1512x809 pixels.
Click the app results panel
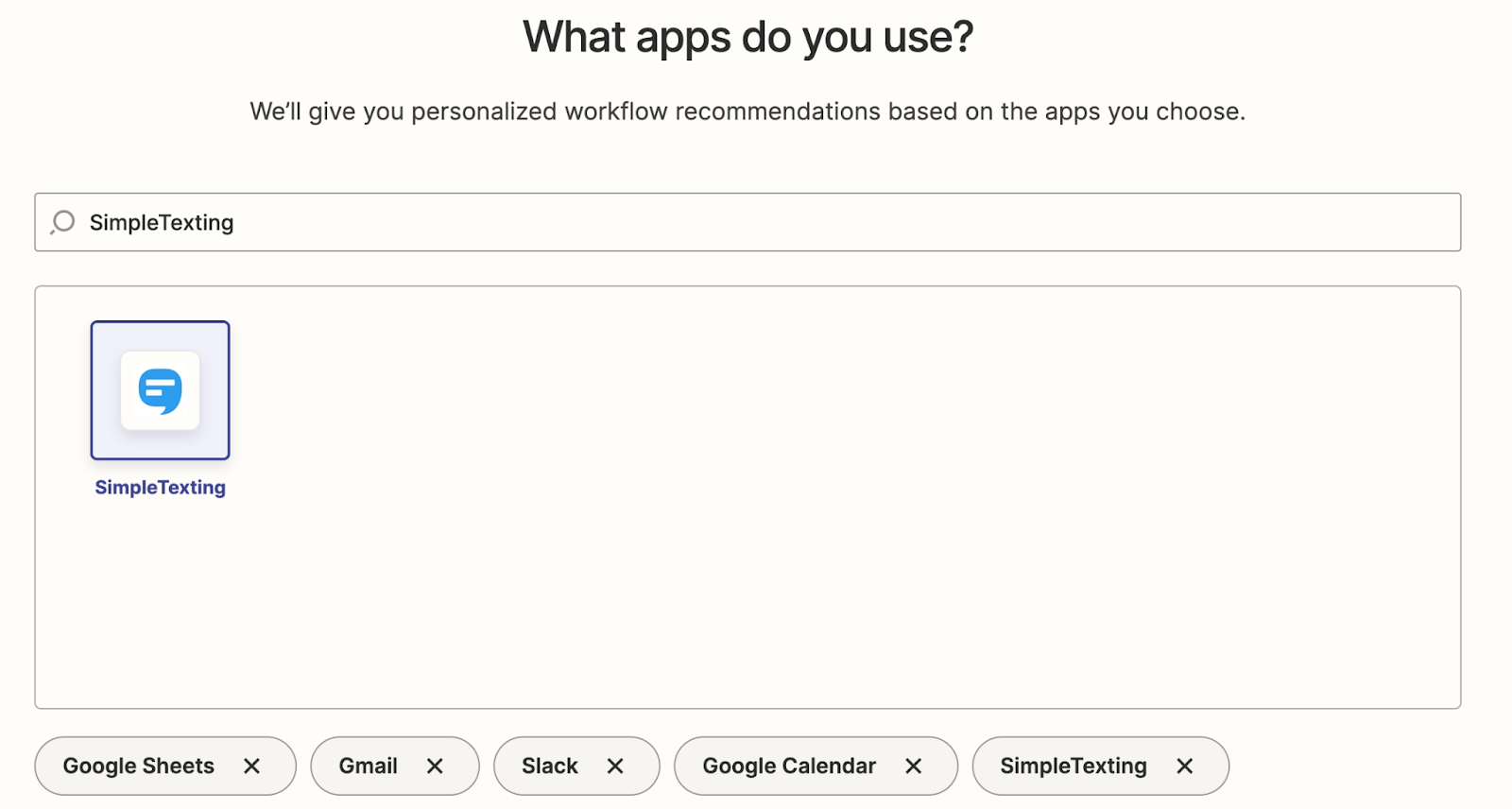click(756, 586)
